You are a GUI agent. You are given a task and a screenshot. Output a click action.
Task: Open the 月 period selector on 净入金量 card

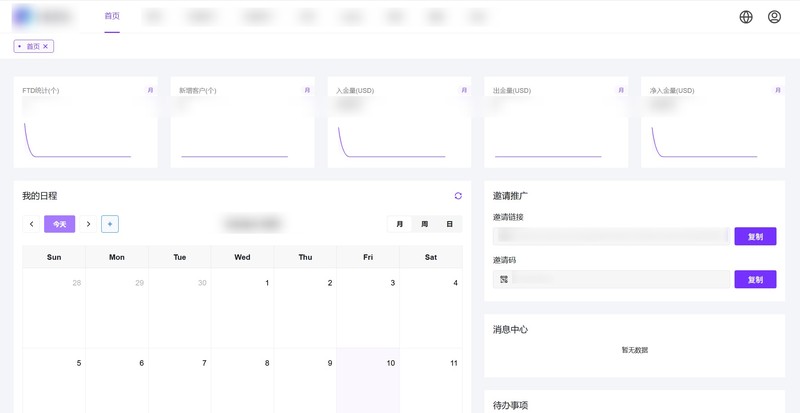click(x=777, y=91)
